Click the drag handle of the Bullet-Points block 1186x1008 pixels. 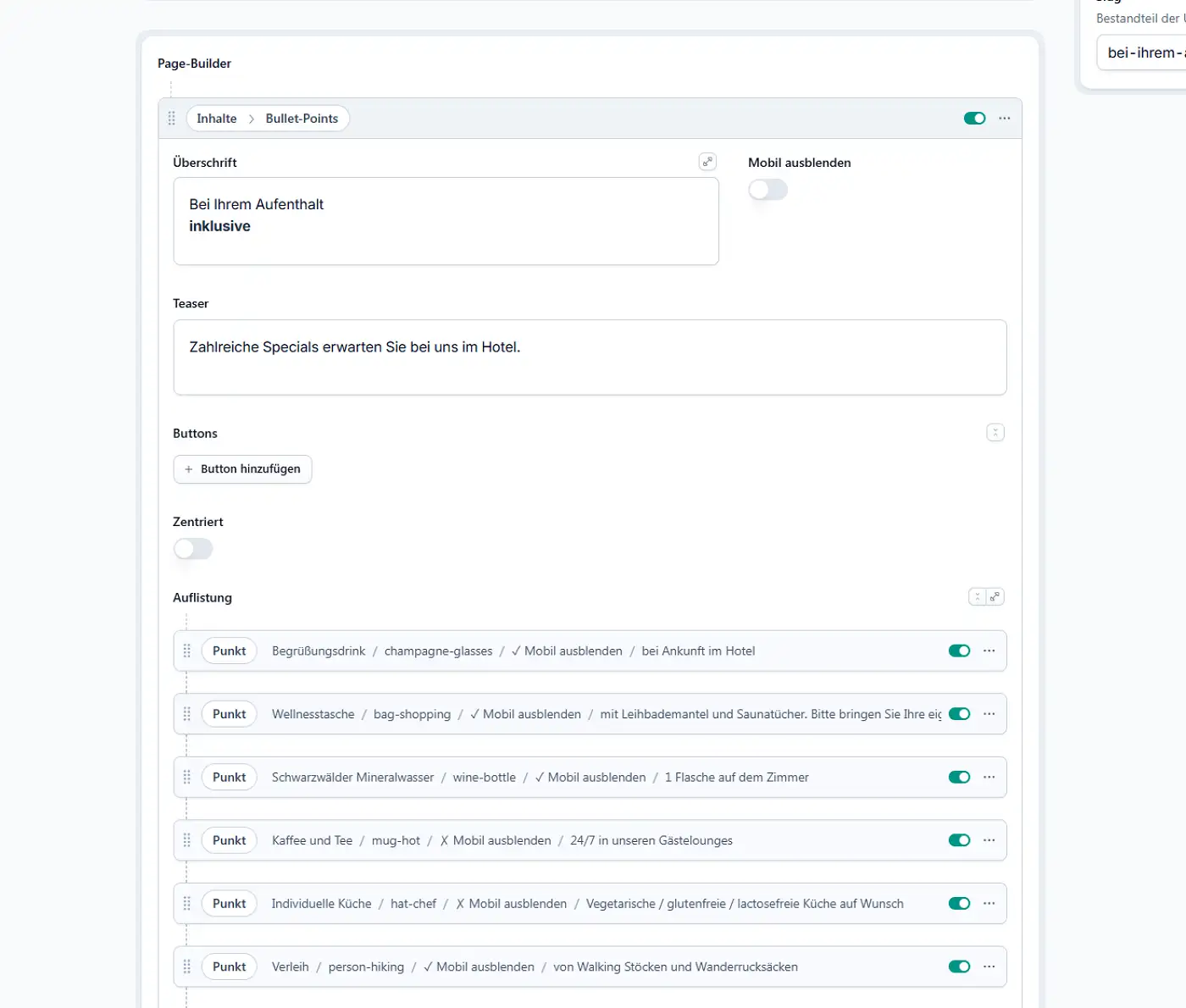pyautogui.click(x=172, y=119)
